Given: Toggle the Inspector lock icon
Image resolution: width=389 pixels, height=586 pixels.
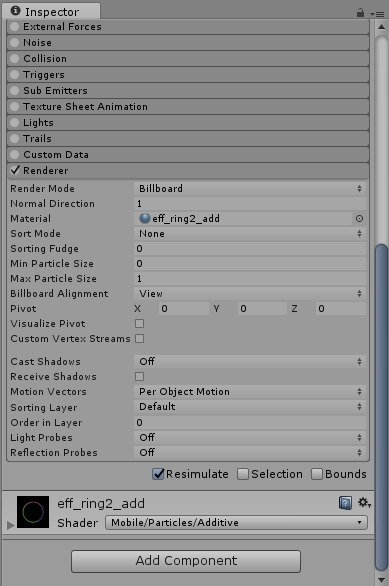Looking at the screenshot, I should (x=360, y=13).
